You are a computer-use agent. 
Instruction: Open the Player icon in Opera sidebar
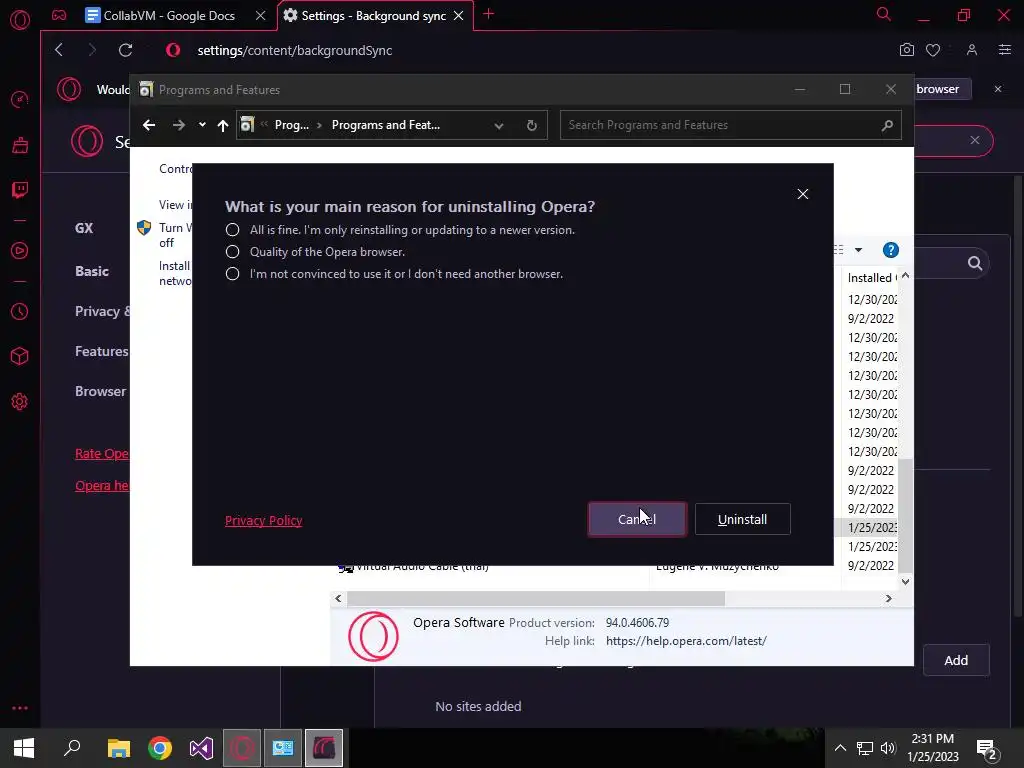(20, 251)
